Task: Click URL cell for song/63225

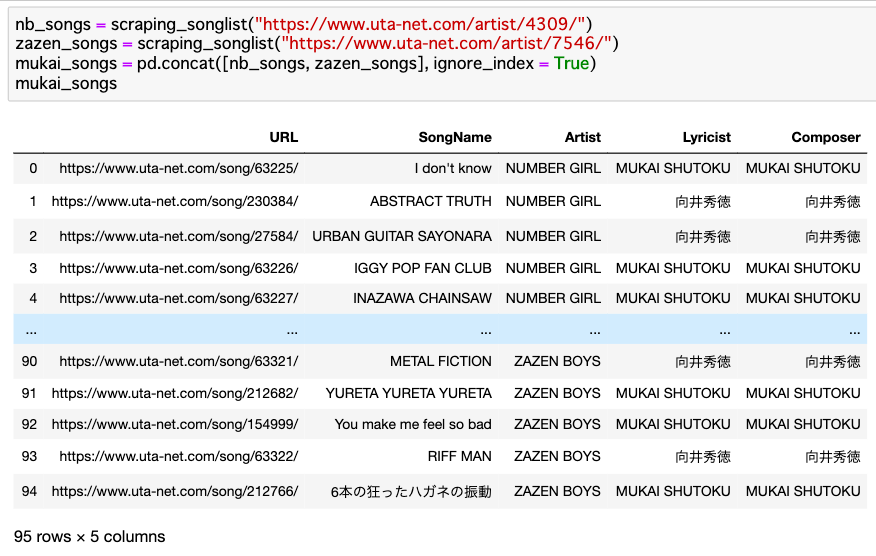Action: [179, 168]
